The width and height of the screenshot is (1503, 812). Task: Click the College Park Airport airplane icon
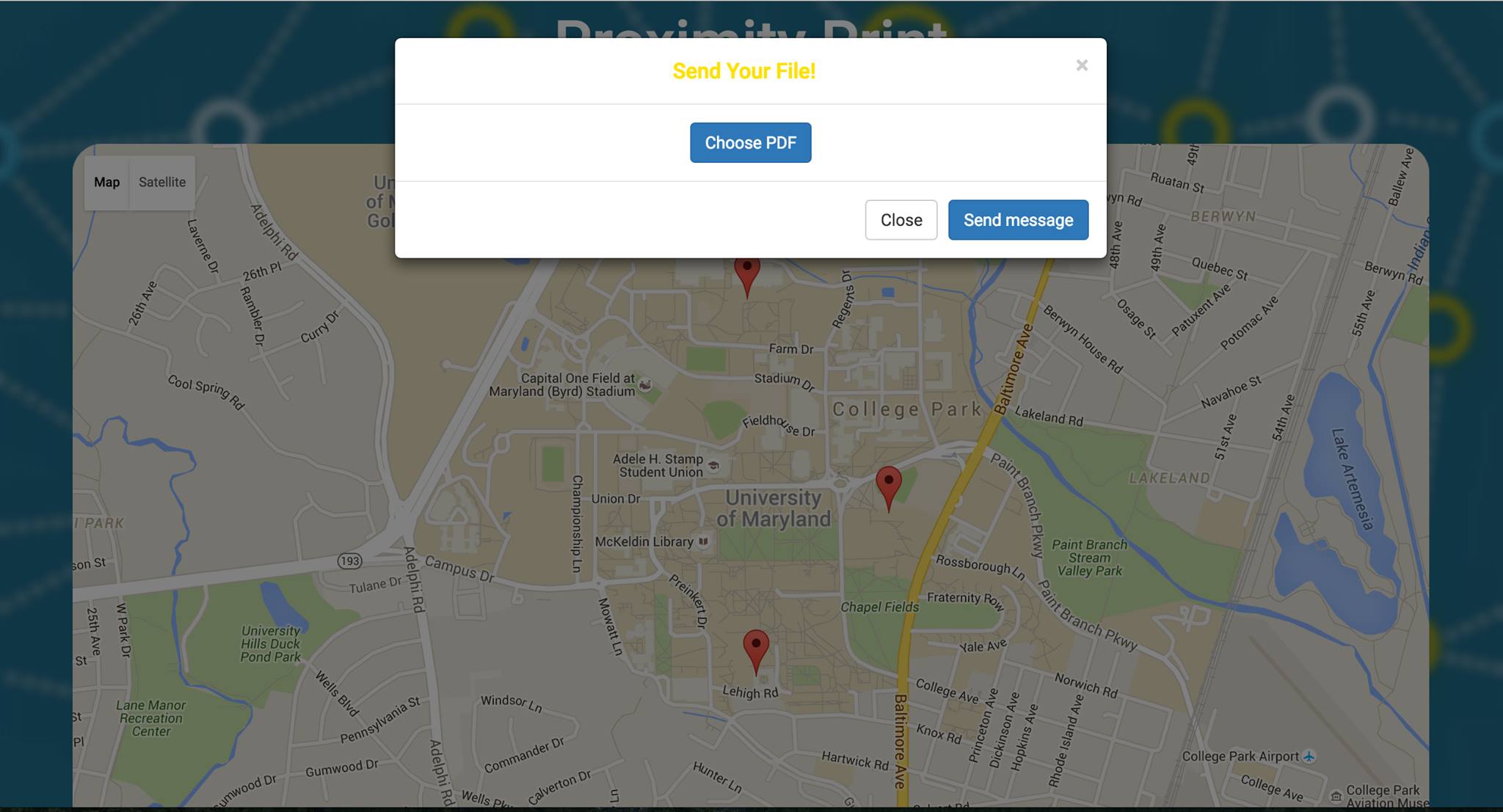coord(1309,756)
